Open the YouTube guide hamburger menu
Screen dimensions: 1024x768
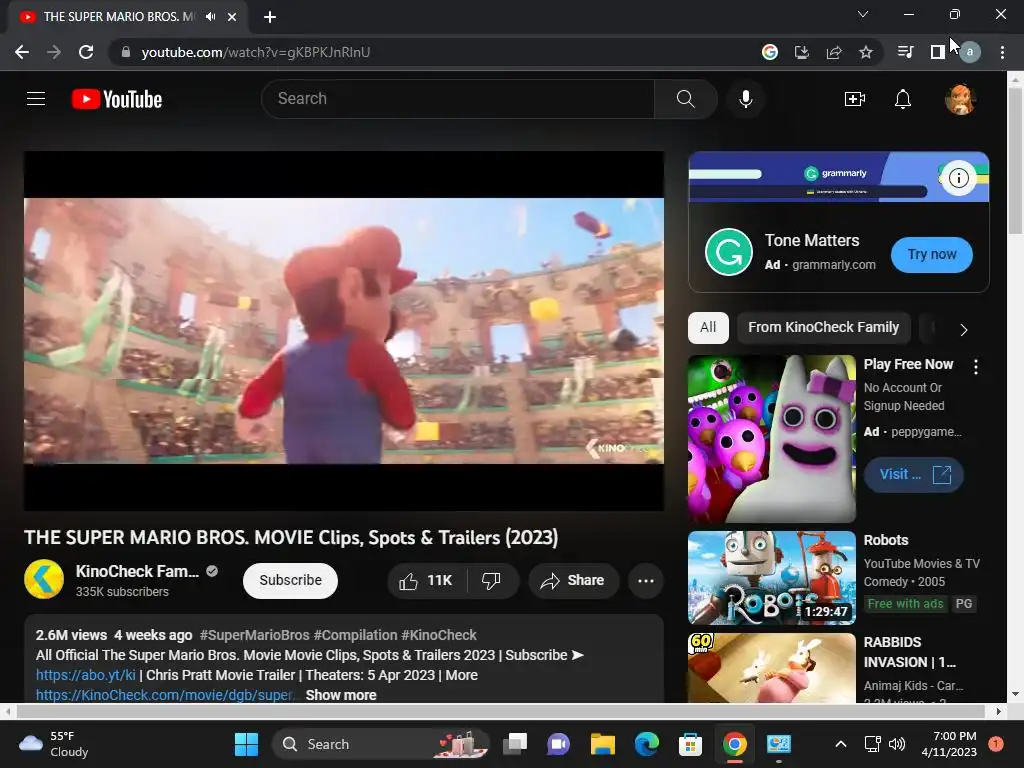36,99
